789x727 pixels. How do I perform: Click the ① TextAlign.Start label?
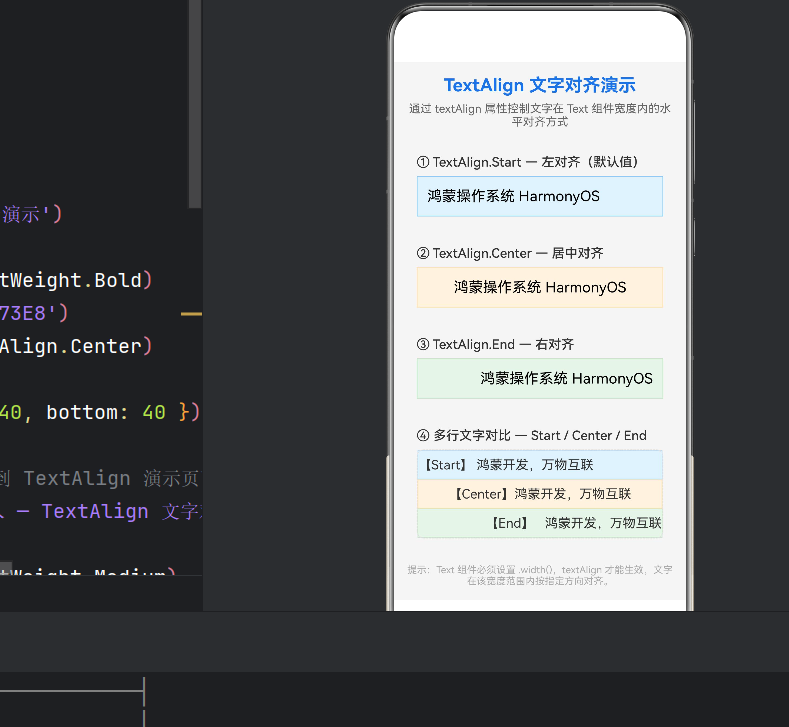527,162
